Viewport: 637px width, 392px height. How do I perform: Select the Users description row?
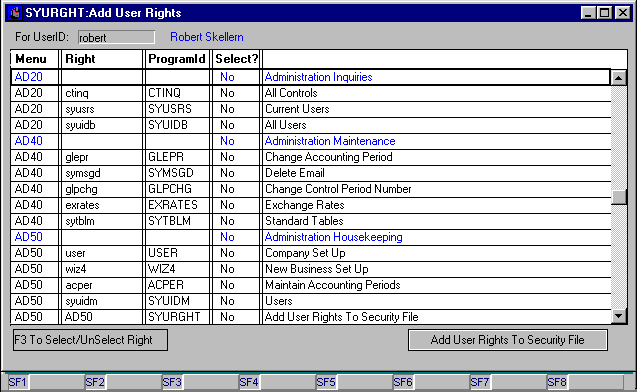(x=311, y=301)
